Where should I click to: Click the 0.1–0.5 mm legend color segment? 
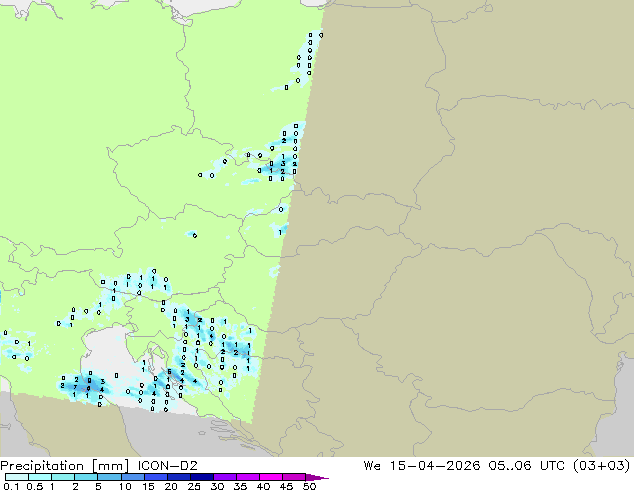(17, 477)
